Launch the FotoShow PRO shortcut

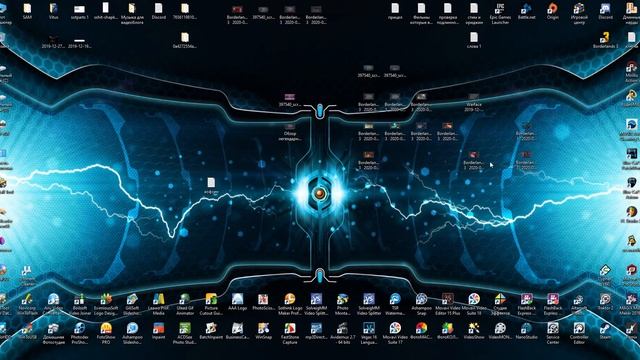[106, 333]
